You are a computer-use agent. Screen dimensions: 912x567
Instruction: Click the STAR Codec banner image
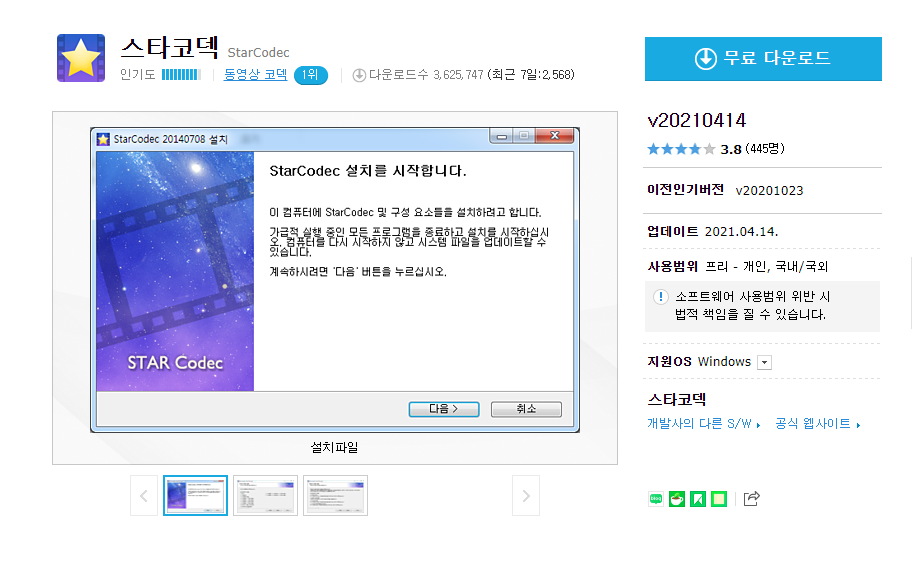(x=175, y=271)
